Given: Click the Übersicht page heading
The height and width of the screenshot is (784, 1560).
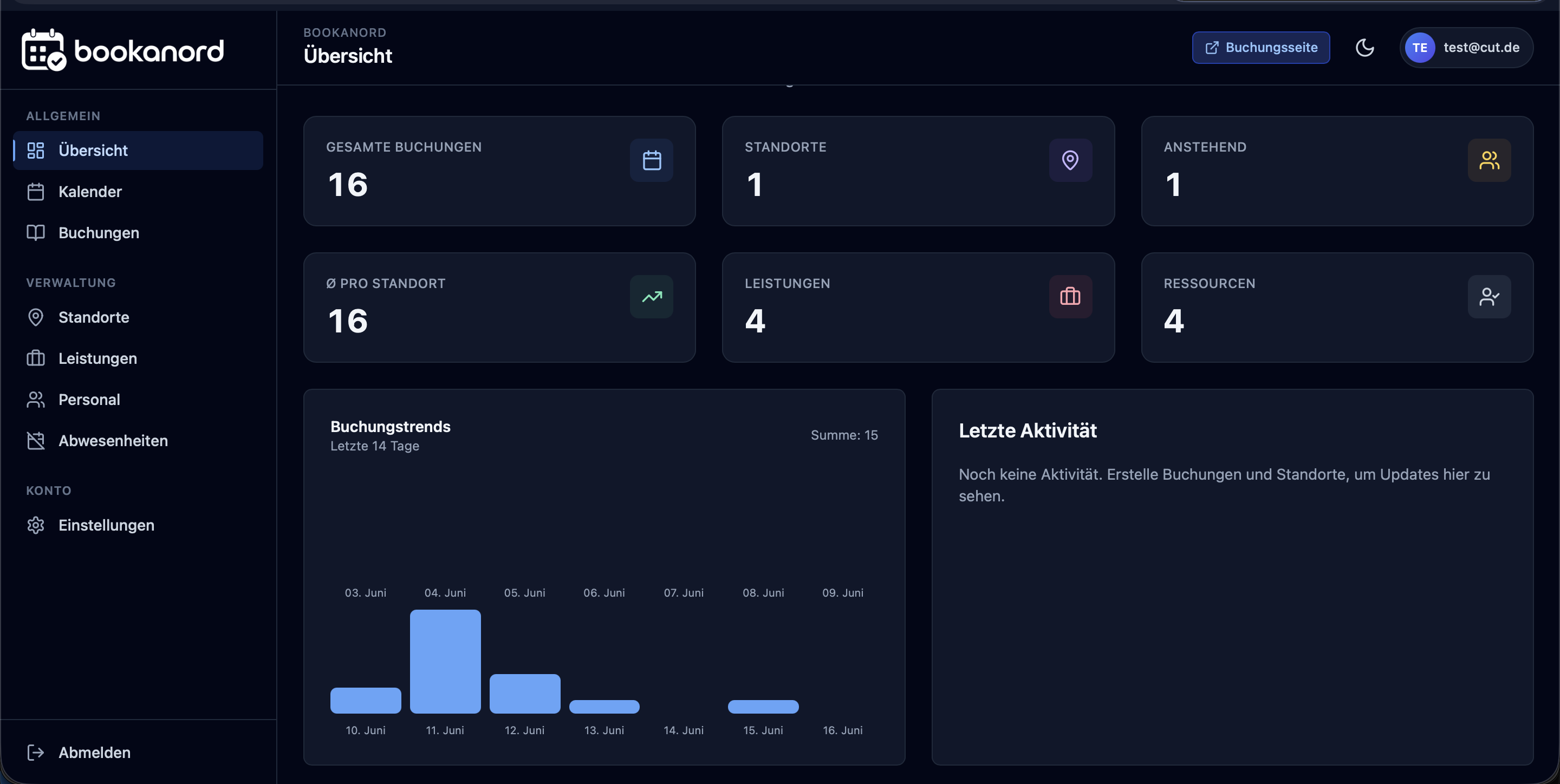Looking at the screenshot, I should pos(348,56).
